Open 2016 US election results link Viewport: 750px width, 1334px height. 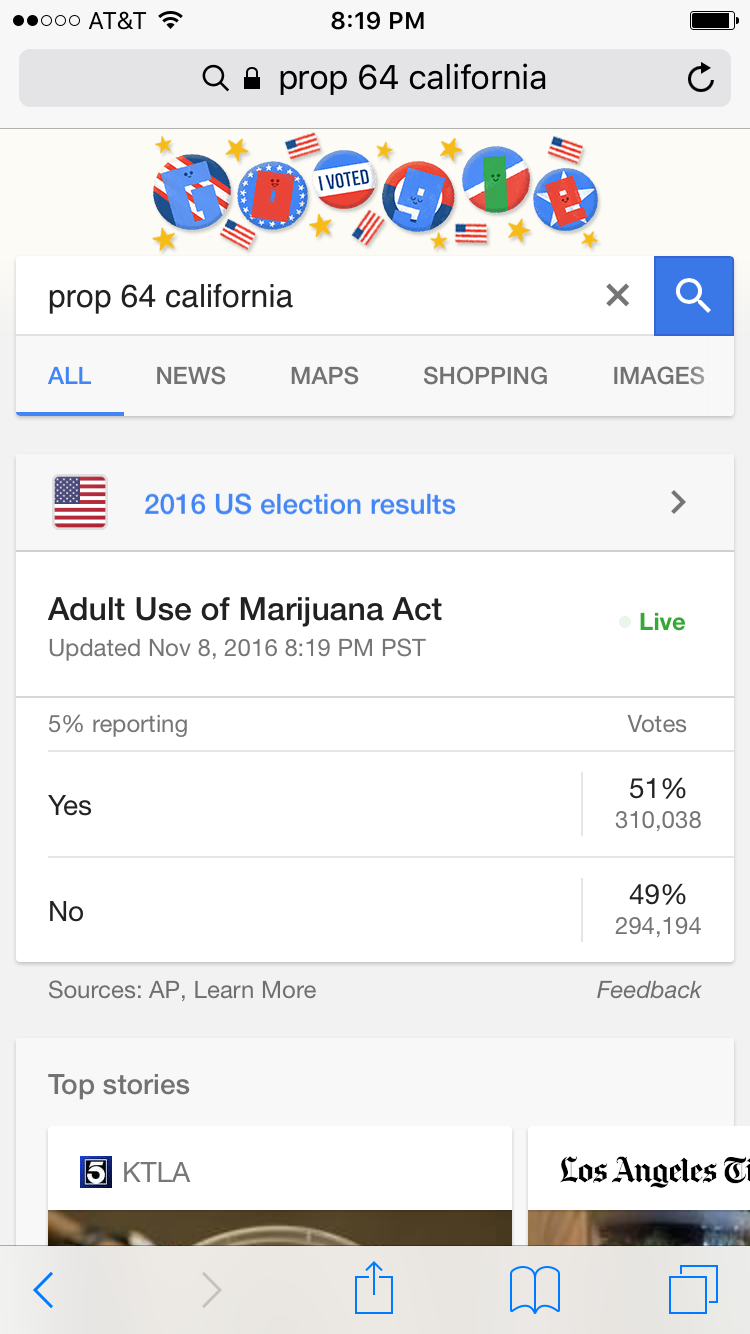click(x=300, y=504)
